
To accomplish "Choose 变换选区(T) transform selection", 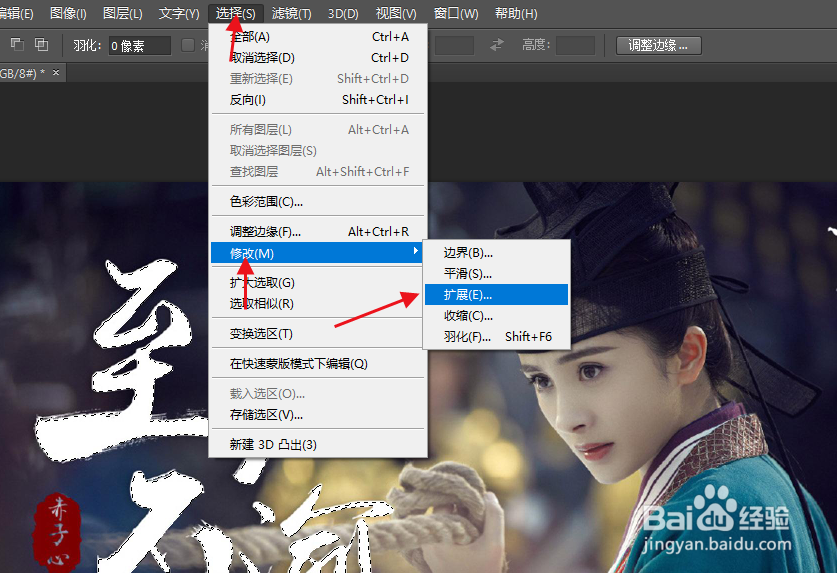I will point(319,334).
